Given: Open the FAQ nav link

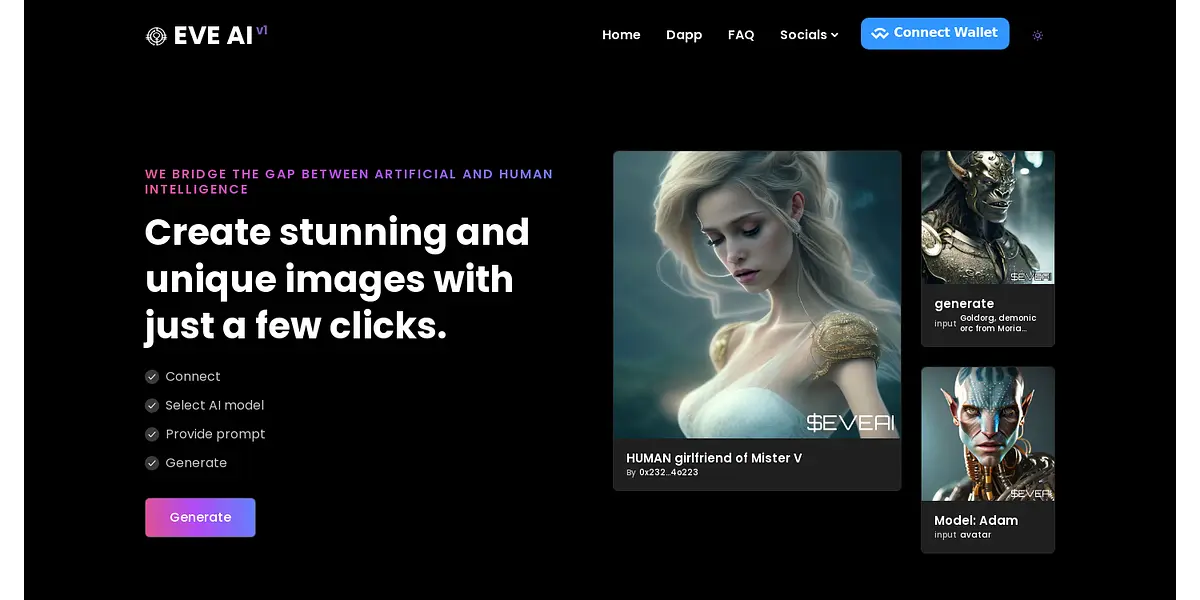Looking at the screenshot, I should (741, 35).
